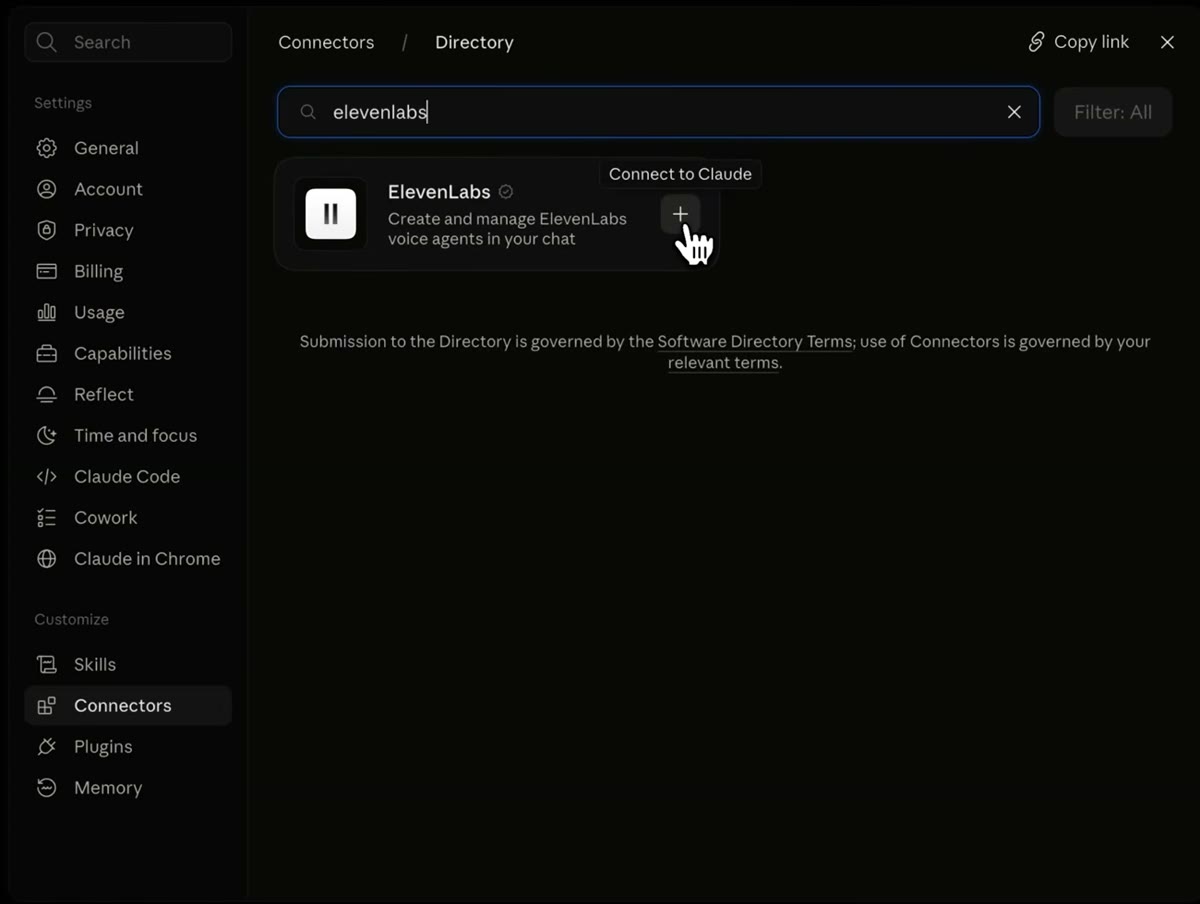Open Cowork settings

click(128, 517)
